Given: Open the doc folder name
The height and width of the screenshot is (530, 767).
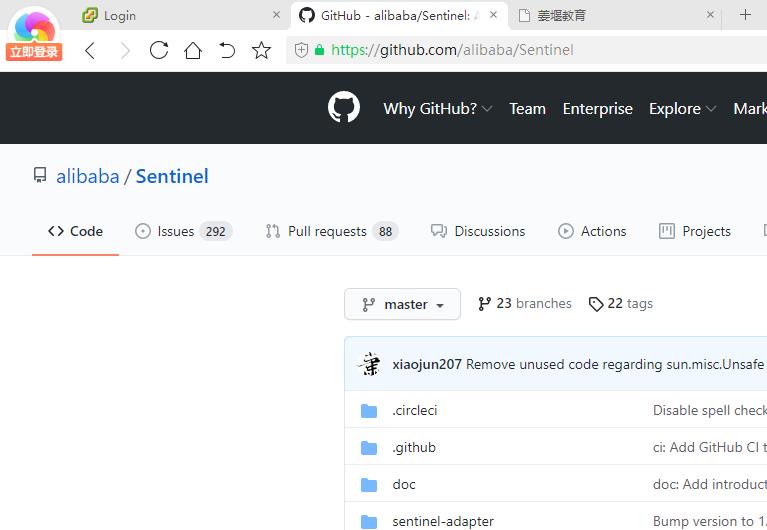Looking at the screenshot, I should [x=404, y=484].
